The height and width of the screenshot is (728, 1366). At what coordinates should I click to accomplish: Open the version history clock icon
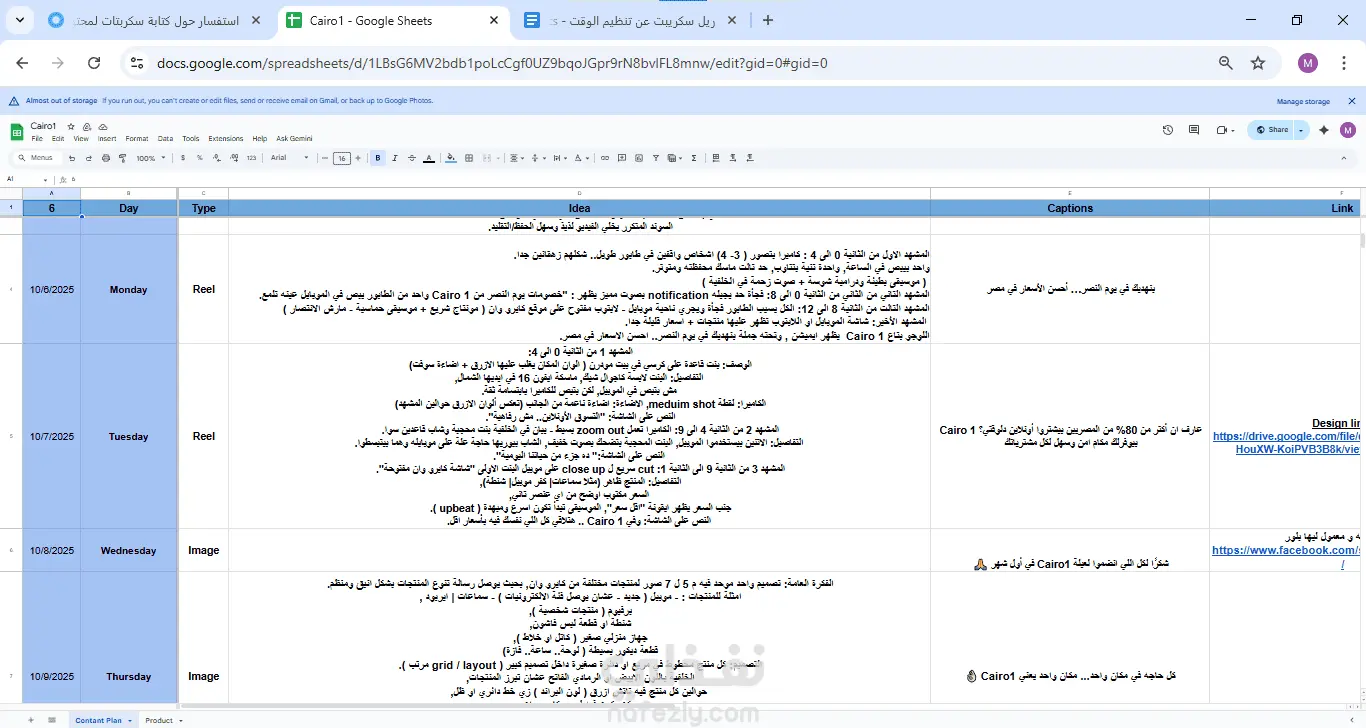click(x=1168, y=130)
